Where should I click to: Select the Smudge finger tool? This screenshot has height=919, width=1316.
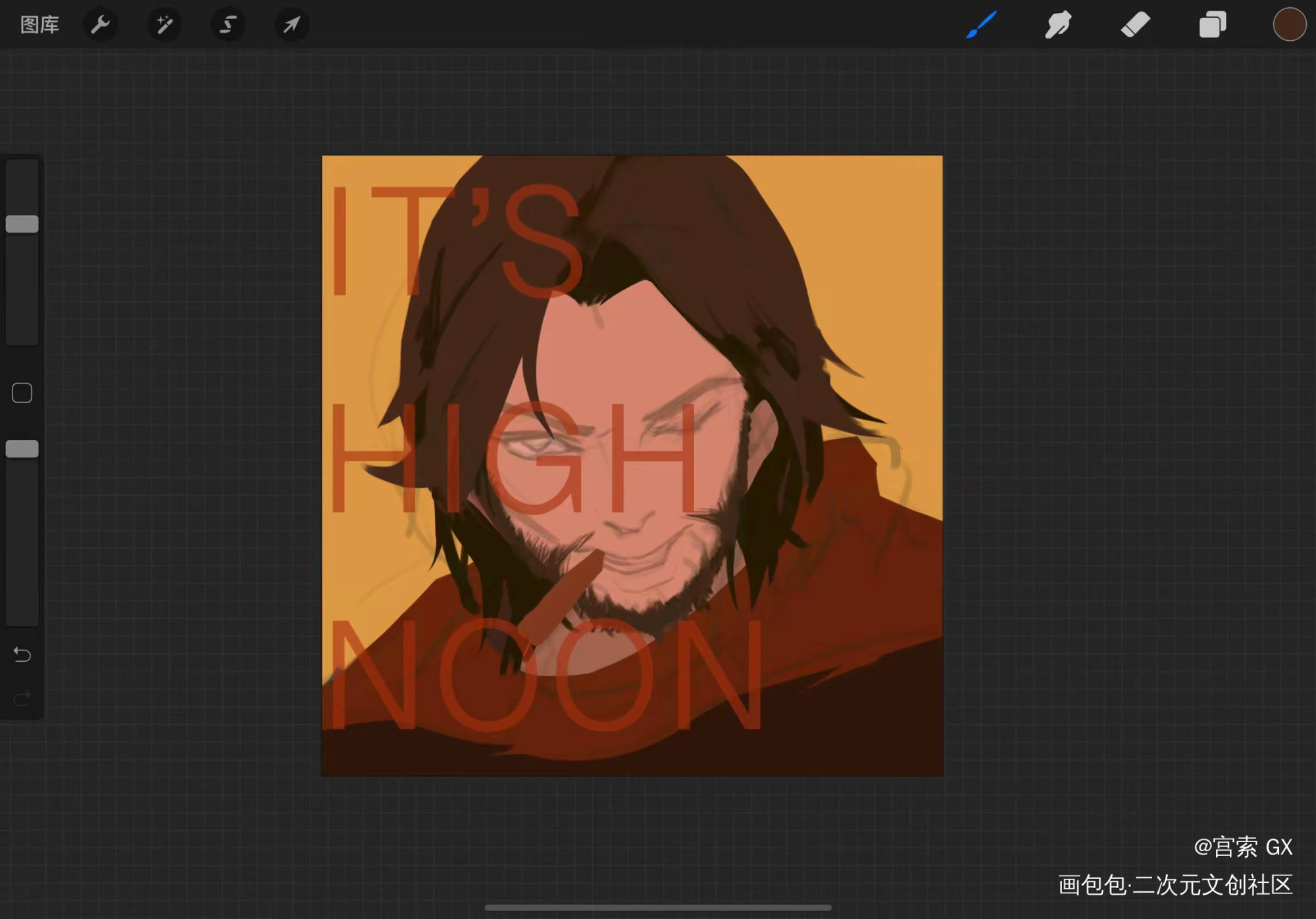point(1058,25)
